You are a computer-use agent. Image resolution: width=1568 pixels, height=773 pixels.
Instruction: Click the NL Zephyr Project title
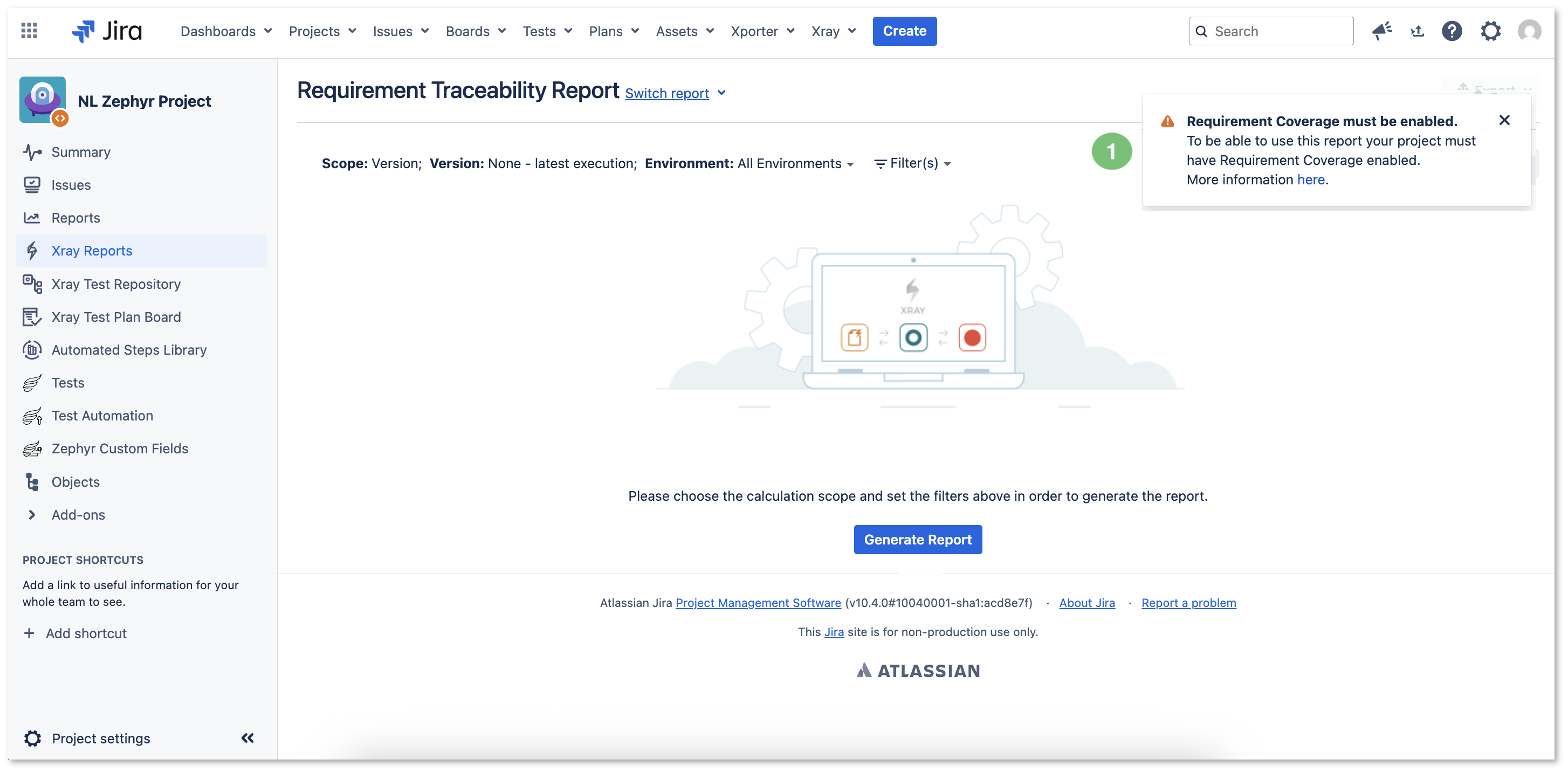click(x=145, y=101)
